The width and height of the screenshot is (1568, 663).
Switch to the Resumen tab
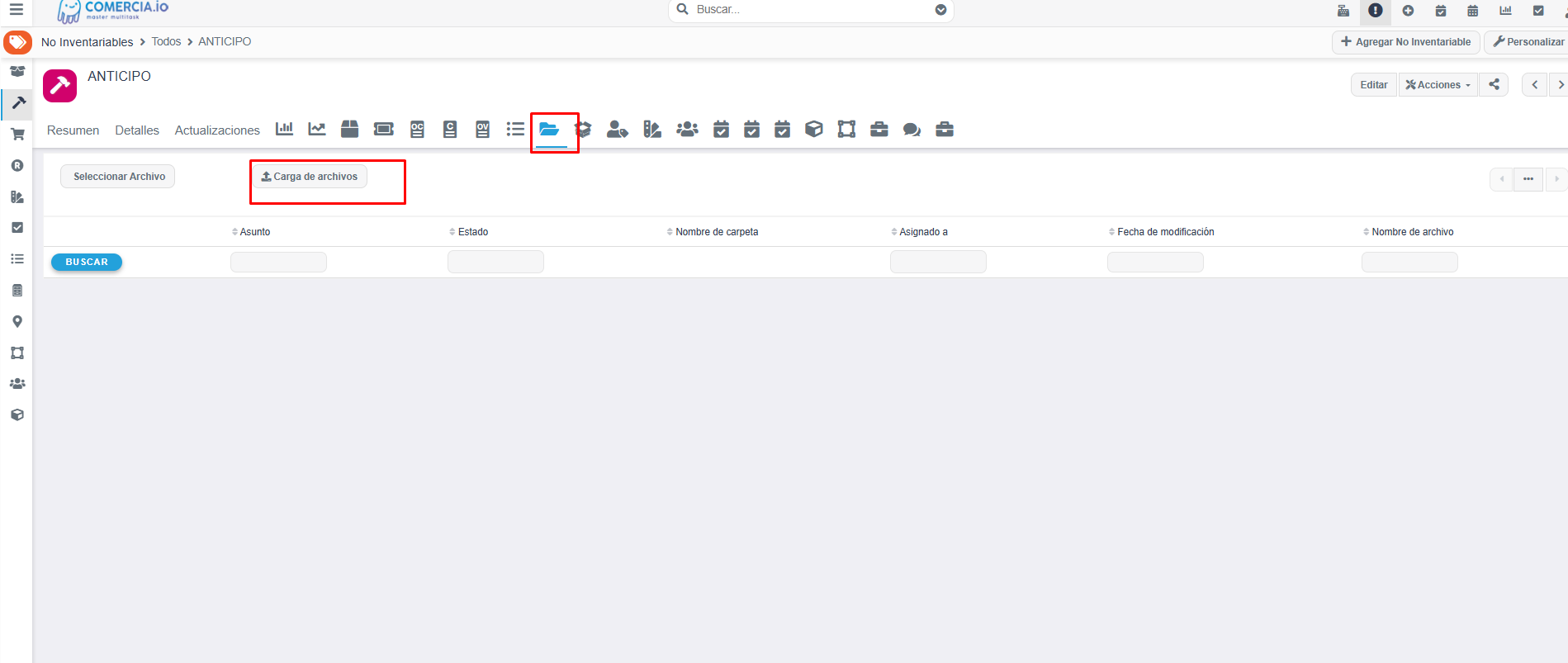click(x=73, y=130)
